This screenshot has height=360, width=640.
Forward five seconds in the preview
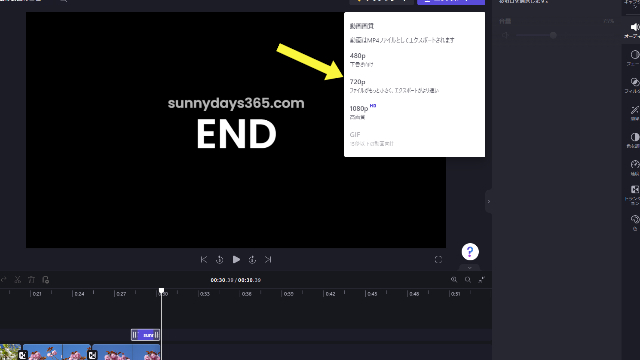coord(252,260)
